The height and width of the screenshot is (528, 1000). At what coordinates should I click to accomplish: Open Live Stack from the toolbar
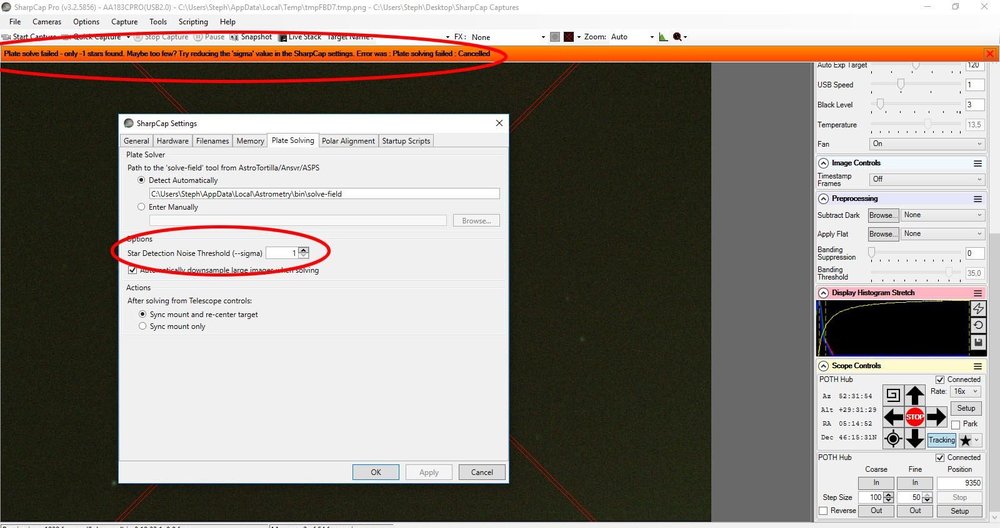[x=300, y=37]
